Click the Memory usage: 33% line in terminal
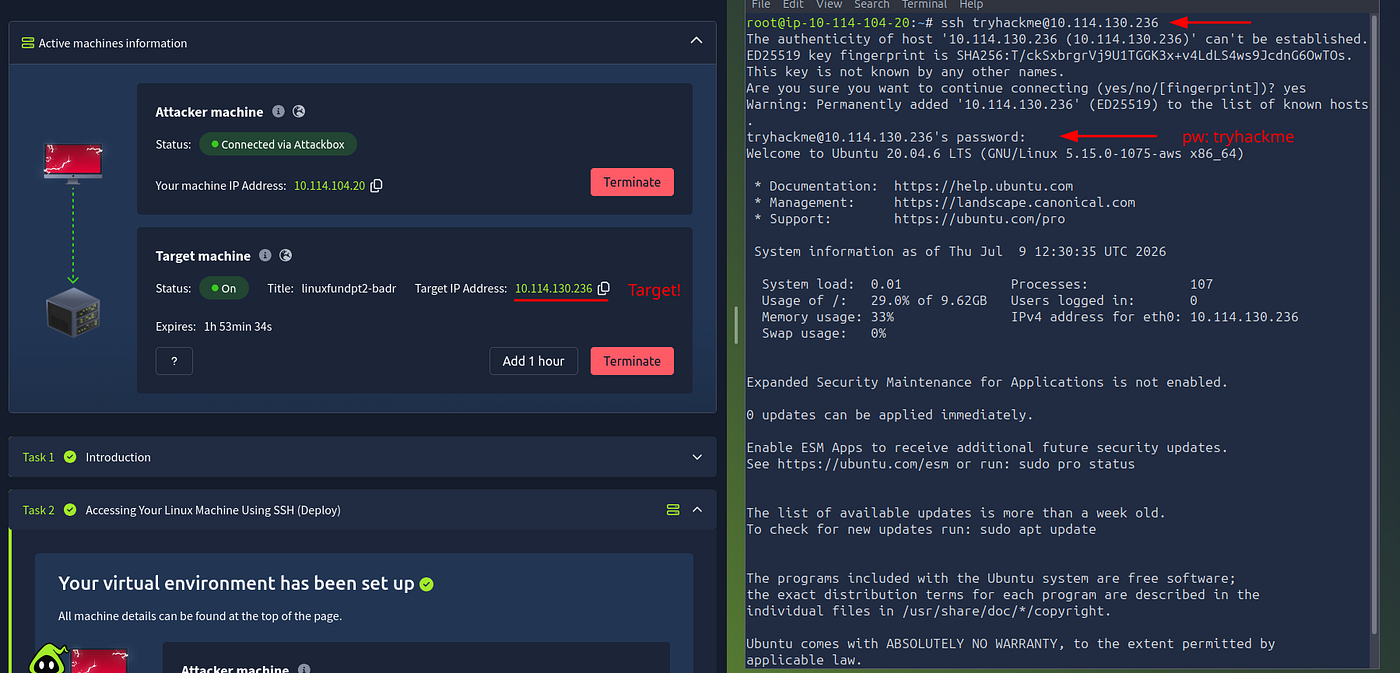1400x673 pixels. 828,316
